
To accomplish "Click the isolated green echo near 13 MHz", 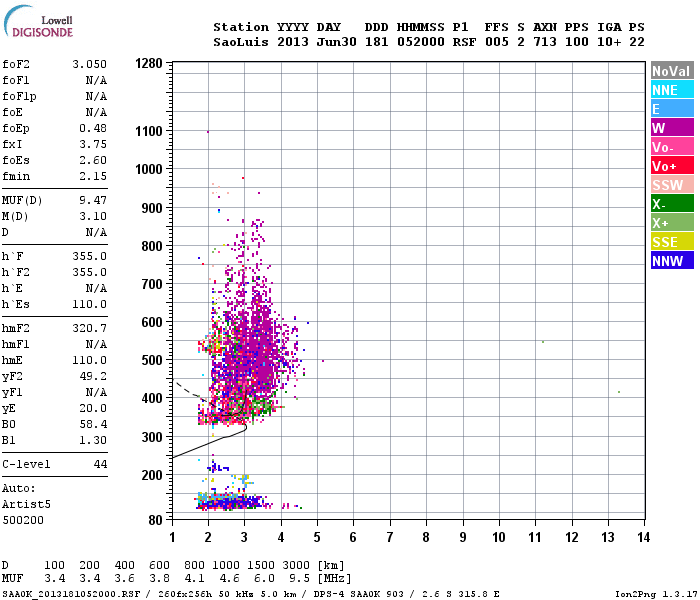I will pos(619,392).
